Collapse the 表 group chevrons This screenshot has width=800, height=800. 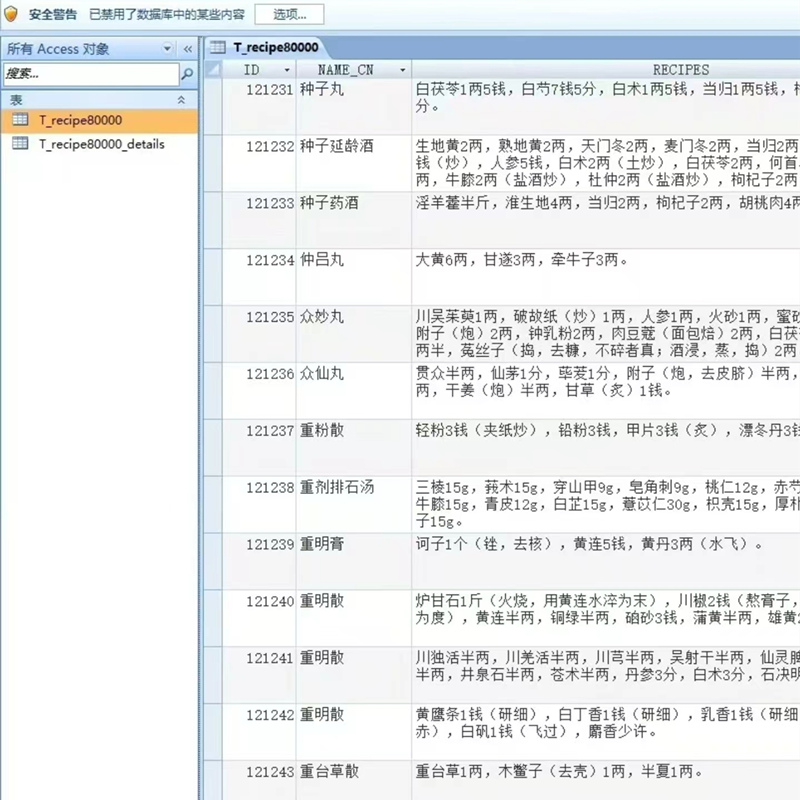tap(181, 100)
